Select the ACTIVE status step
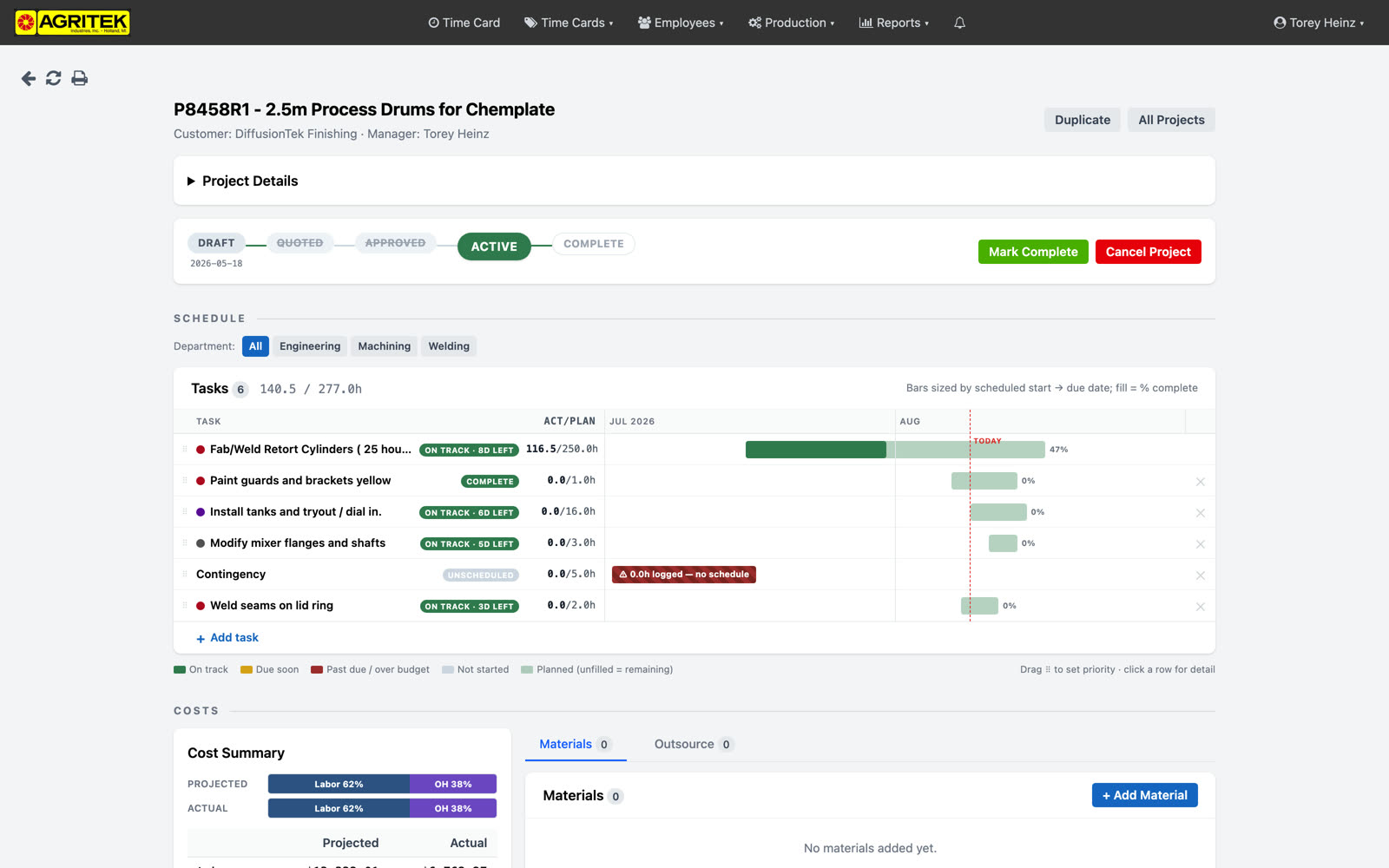This screenshot has height=868, width=1389. (x=494, y=247)
